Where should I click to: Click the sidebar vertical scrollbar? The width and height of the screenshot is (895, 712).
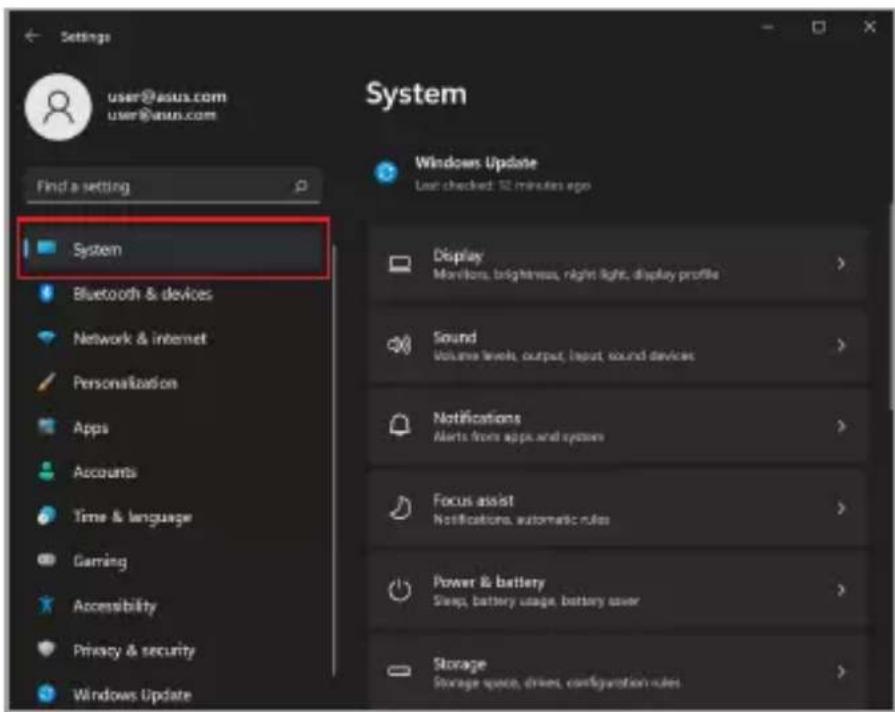[334, 460]
